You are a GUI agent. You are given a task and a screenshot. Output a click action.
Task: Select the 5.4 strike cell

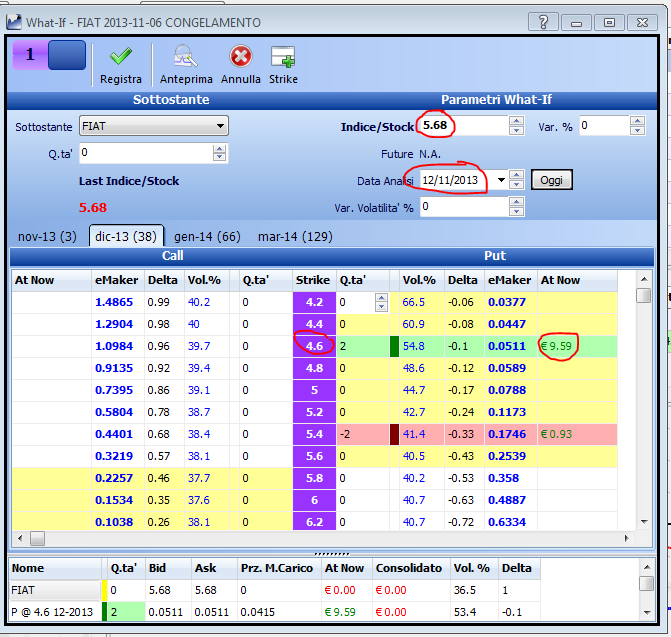(314, 434)
